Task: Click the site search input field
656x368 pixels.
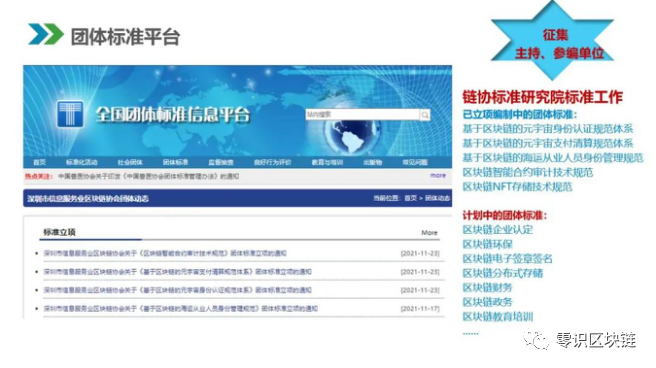Action: pyautogui.click(x=362, y=115)
